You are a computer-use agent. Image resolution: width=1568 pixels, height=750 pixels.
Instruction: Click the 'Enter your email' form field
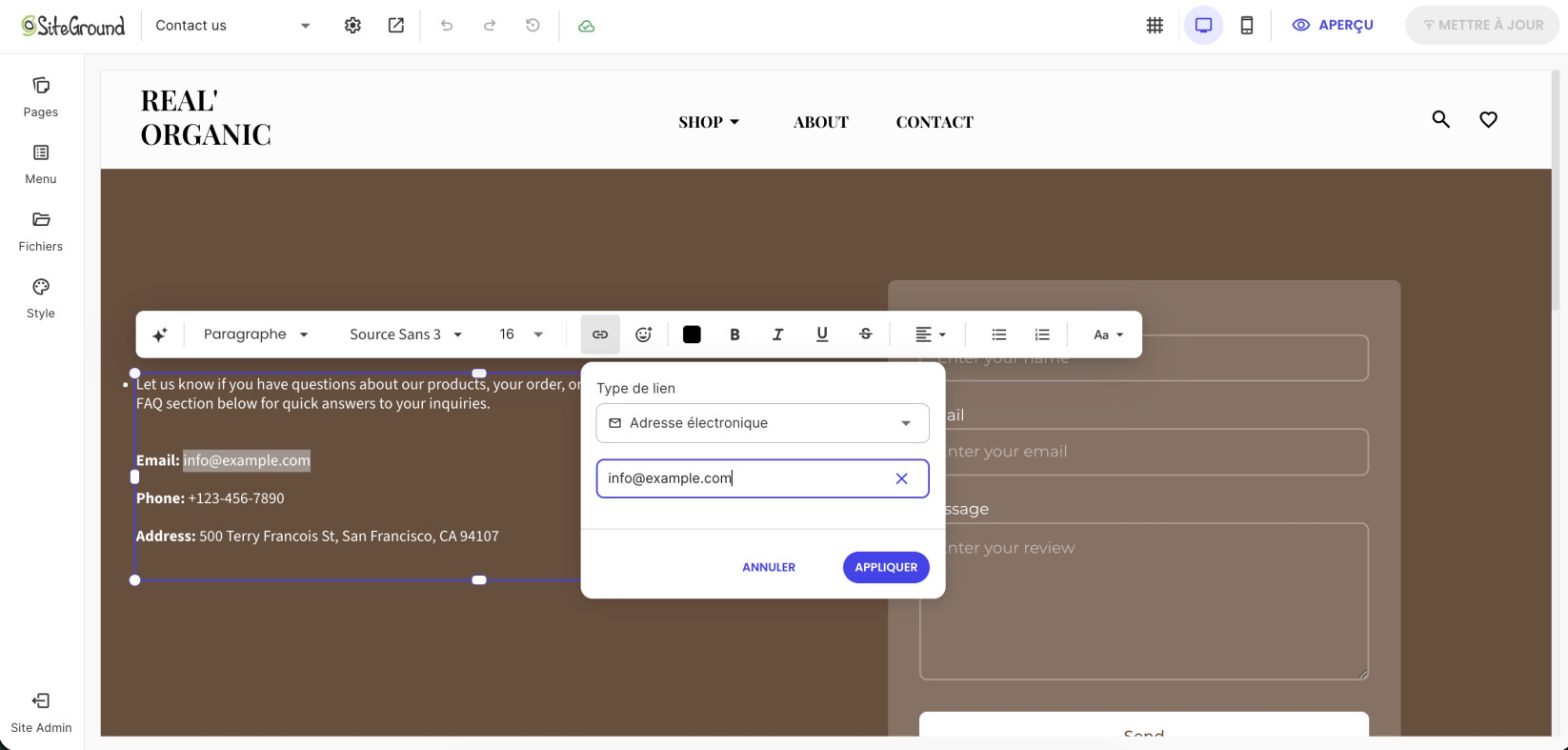coord(1143,452)
